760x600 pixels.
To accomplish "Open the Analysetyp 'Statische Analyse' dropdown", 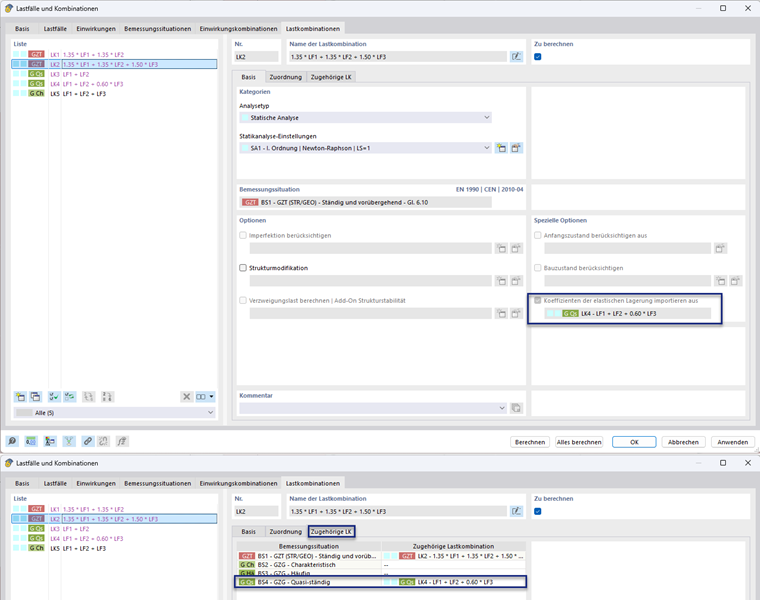I will pyautogui.click(x=365, y=117).
